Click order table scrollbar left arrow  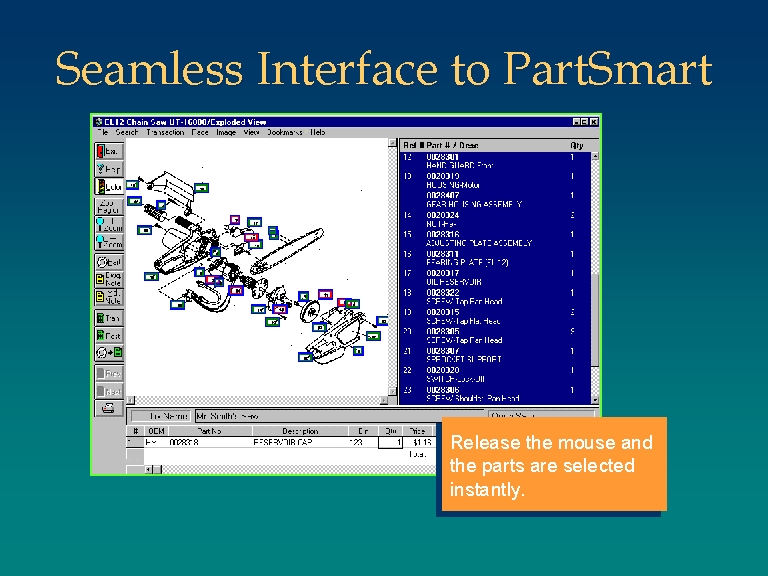click(x=148, y=469)
